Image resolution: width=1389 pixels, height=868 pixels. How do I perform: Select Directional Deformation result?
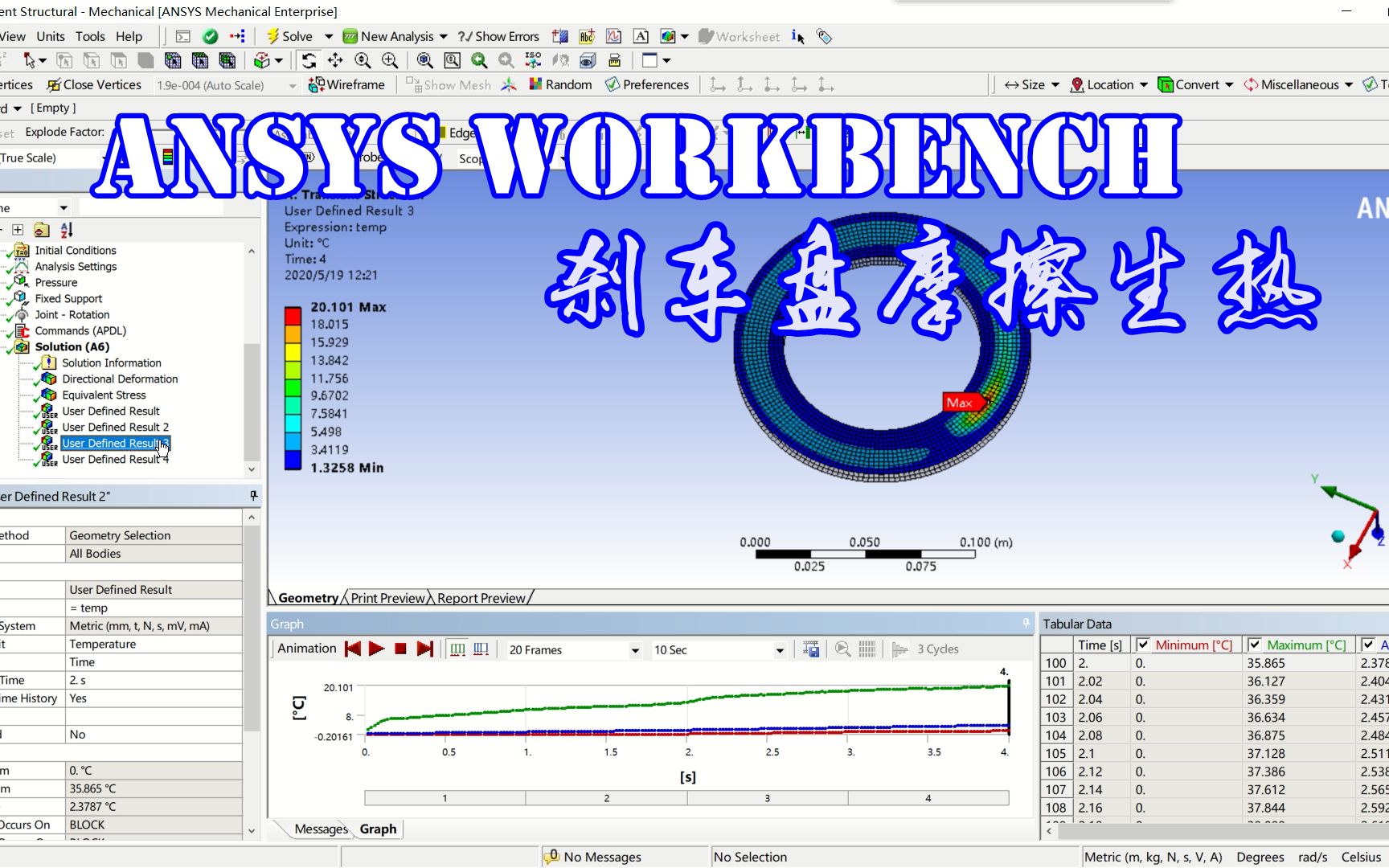click(120, 379)
